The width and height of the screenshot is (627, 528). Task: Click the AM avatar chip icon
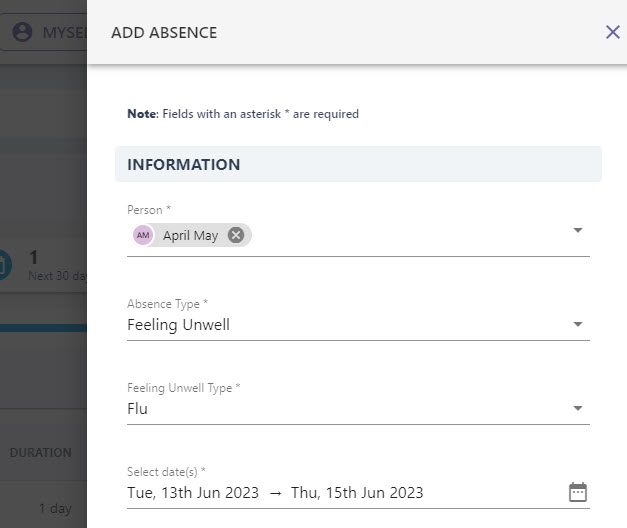click(143, 235)
